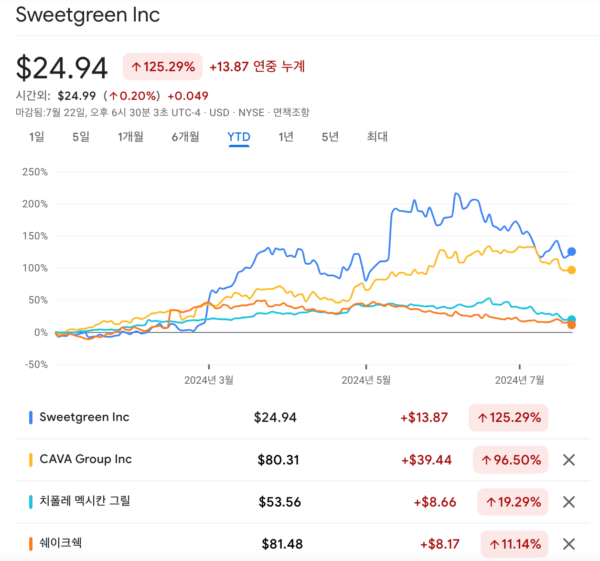Viewport: 600px width, 561px height.
Task: Click the blue Sweetgreen line endpoint dot
Action: point(572,252)
